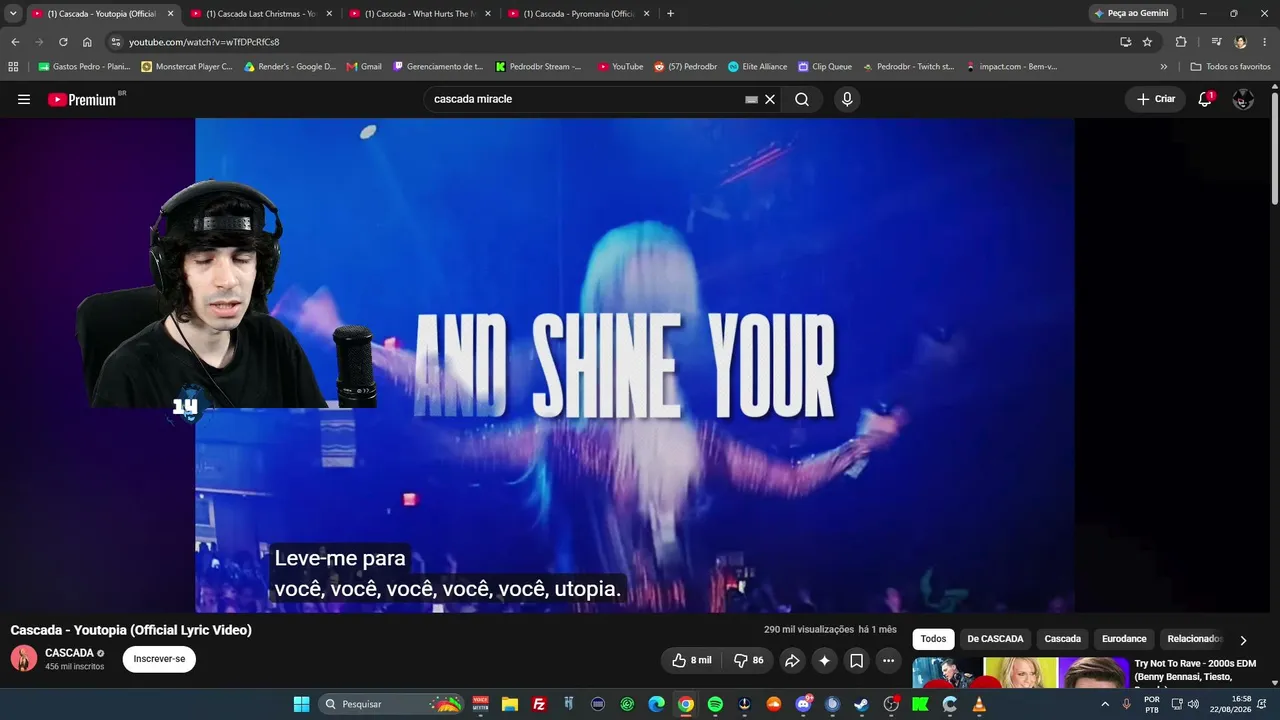Open the Criar dropdown button
Viewport: 1280px width, 720px height.
(1156, 99)
